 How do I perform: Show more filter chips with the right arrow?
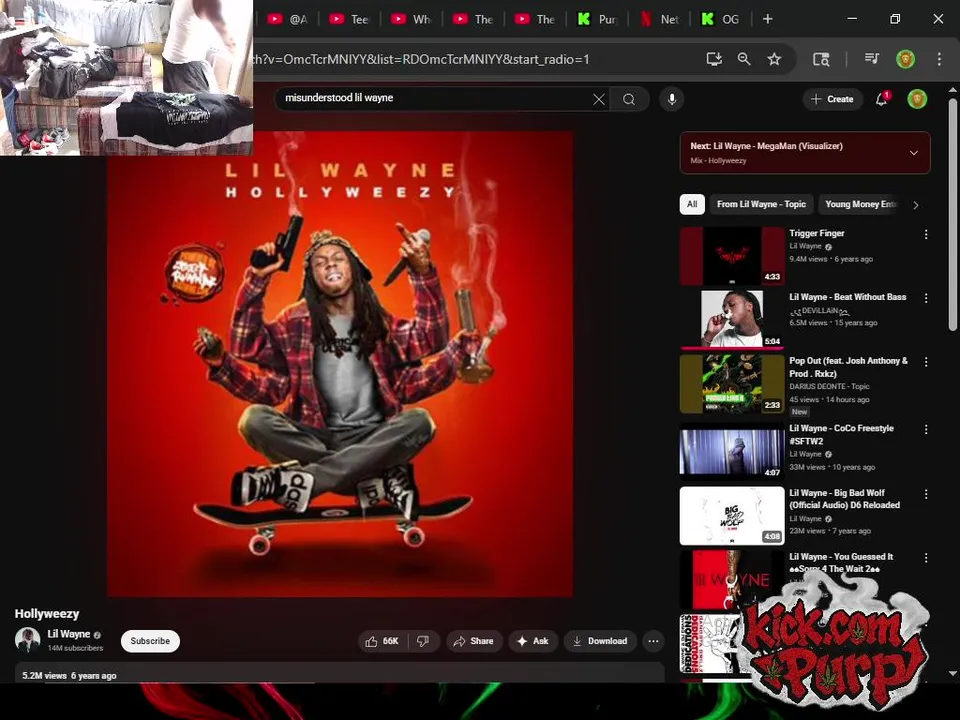coord(915,205)
